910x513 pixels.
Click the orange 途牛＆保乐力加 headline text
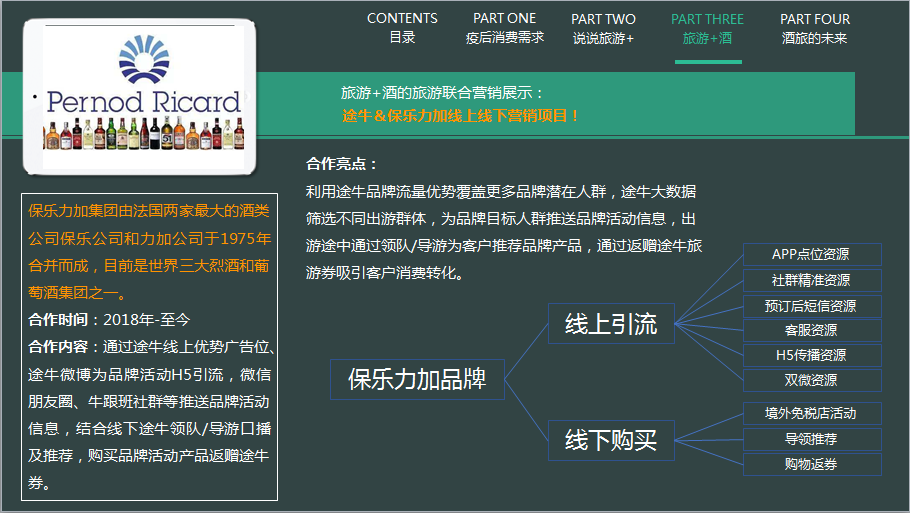(461, 116)
